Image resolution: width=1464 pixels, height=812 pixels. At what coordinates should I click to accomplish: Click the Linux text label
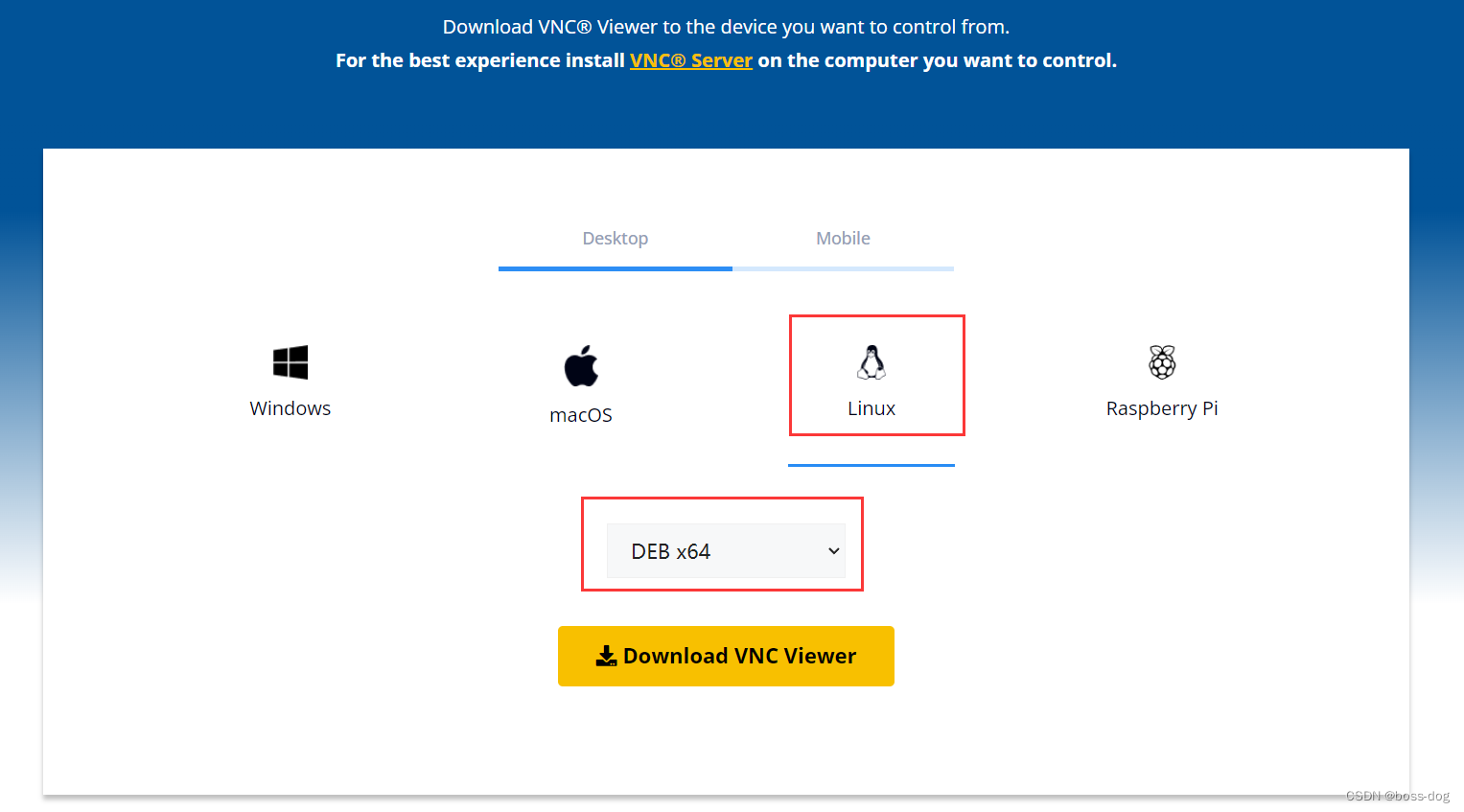point(871,408)
